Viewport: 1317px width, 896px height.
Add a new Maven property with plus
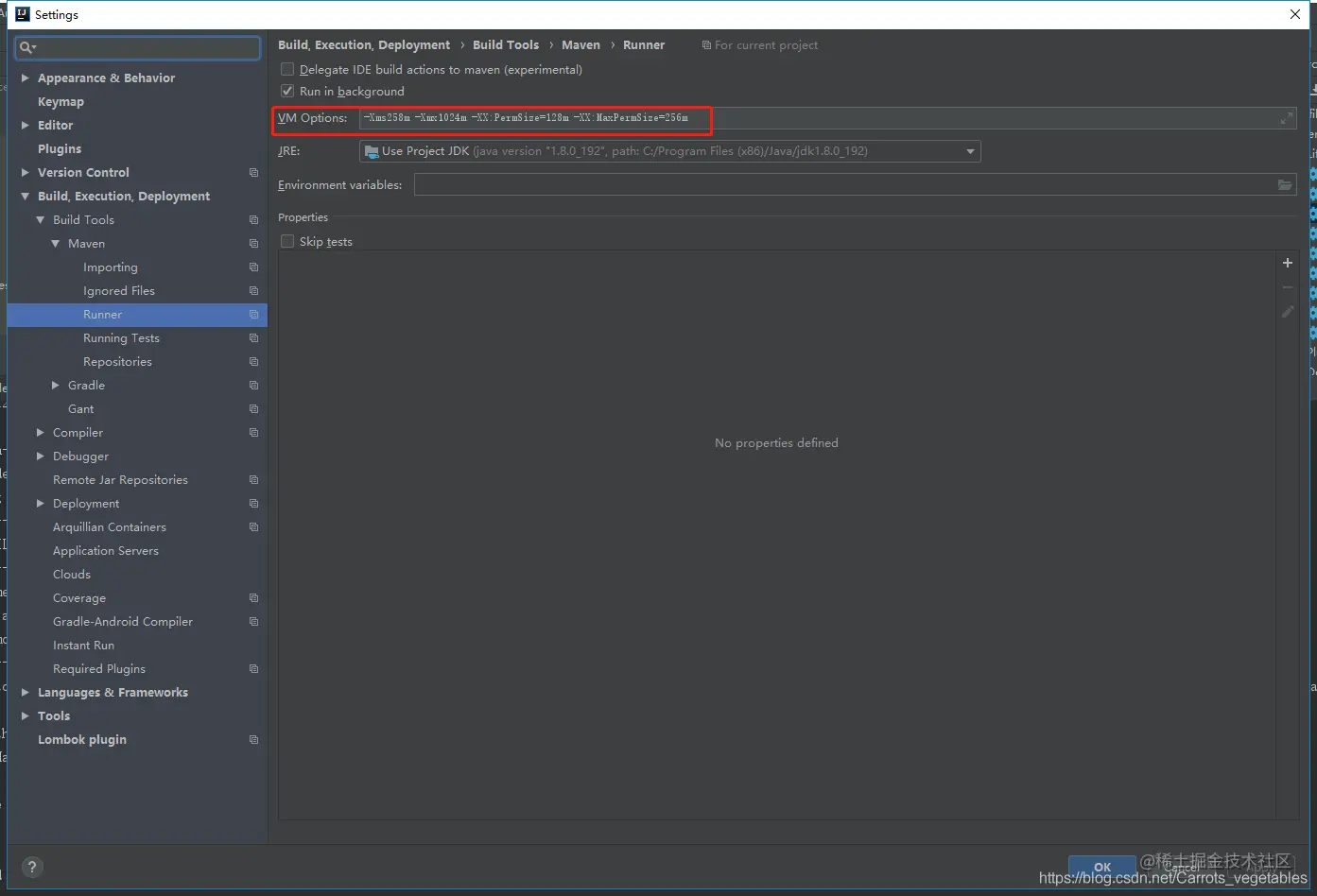[x=1287, y=263]
